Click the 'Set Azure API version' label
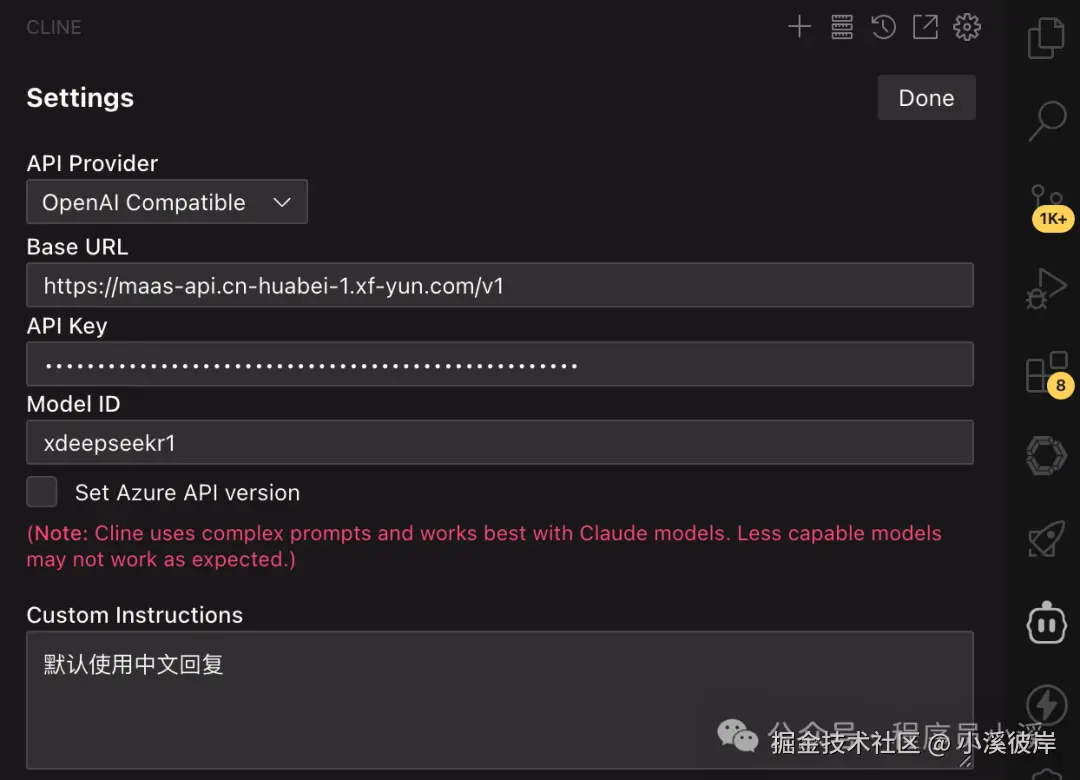The image size is (1080, 780). click(187, 493)
